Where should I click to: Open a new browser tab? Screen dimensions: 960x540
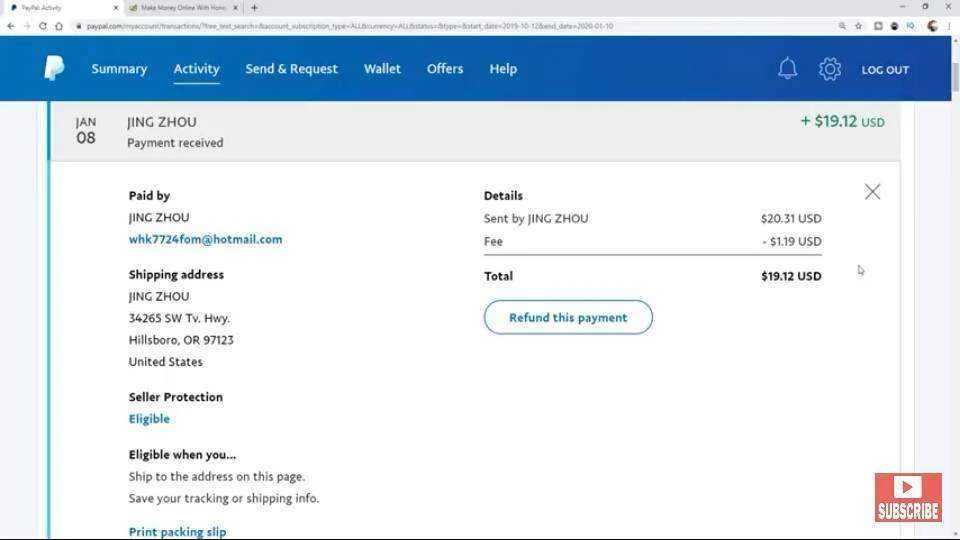pyautogui.click(x=254, y=8)
